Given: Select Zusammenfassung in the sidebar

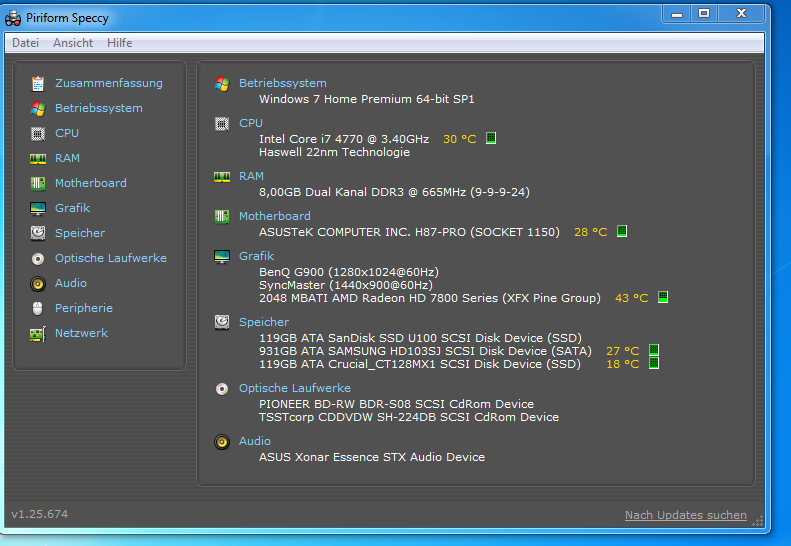Looking at the screenshot, I should 108,83.
